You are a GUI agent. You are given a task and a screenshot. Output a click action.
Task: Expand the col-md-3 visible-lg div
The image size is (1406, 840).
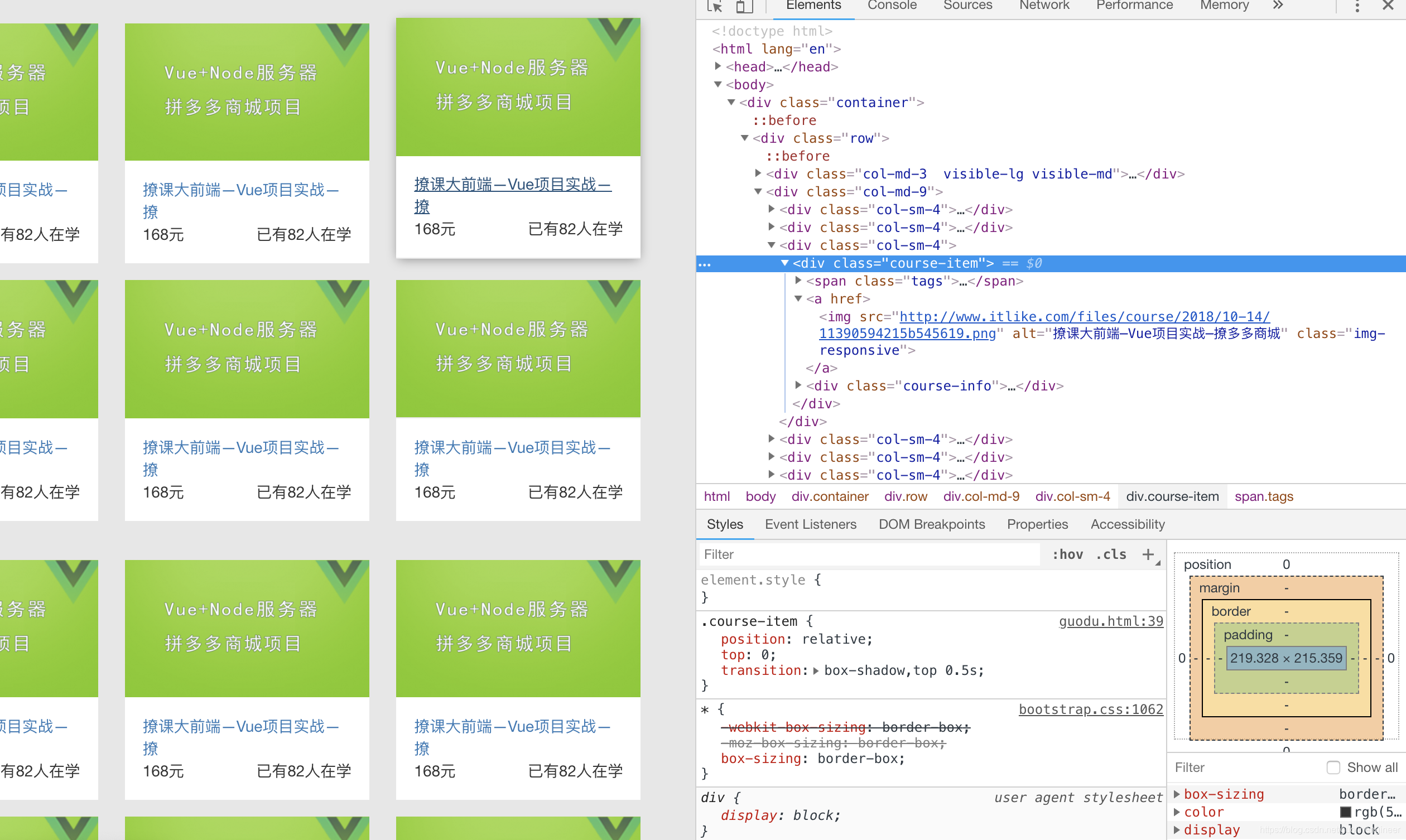click(758, 173)
